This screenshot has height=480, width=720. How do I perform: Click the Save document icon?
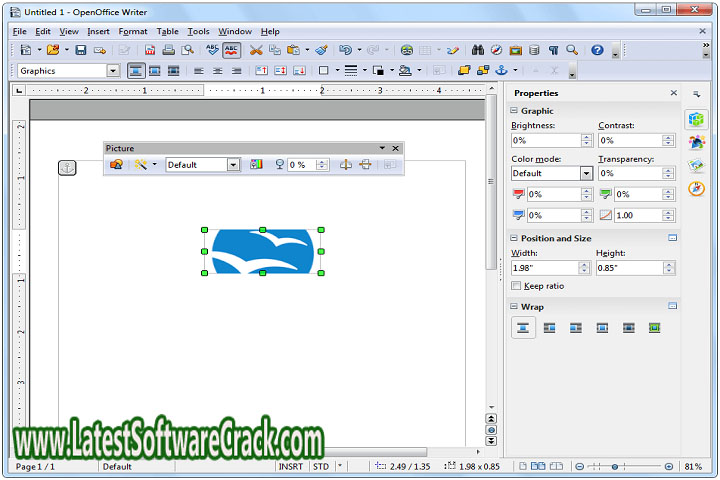click(x=81, y=50)
